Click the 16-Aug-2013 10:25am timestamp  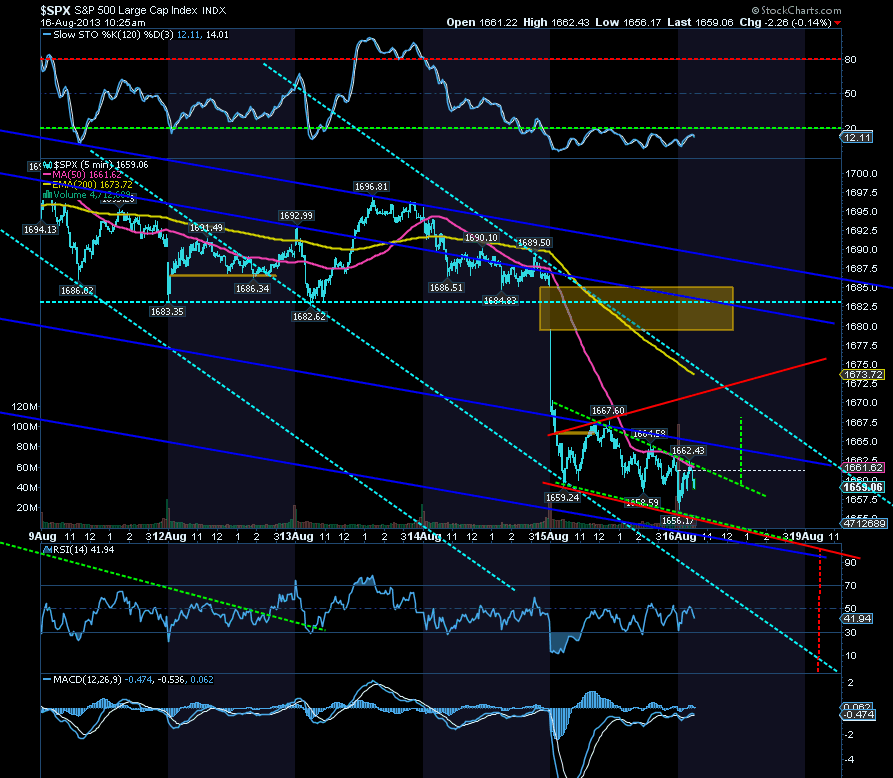pos(93,23)
